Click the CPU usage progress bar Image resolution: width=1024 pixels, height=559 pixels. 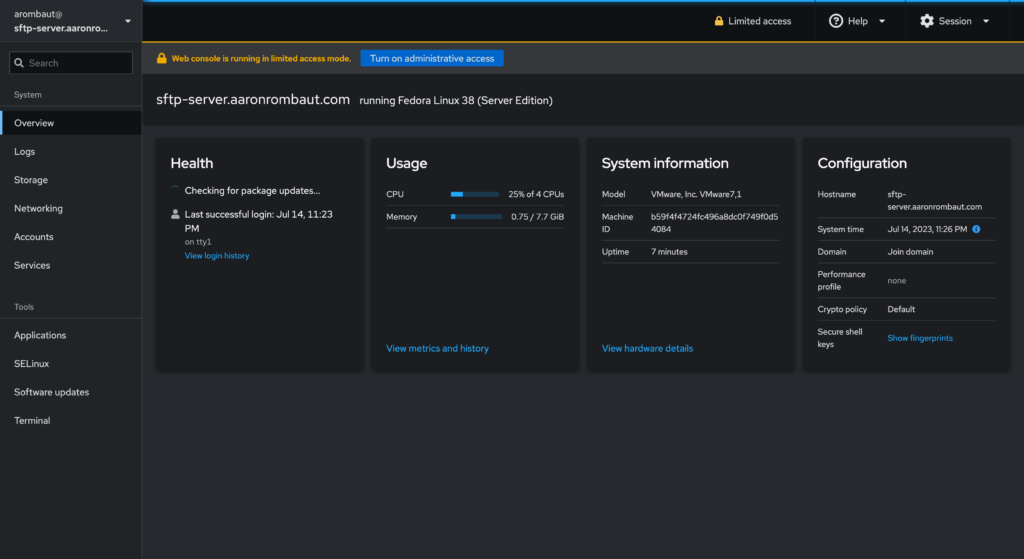[475, 194]
